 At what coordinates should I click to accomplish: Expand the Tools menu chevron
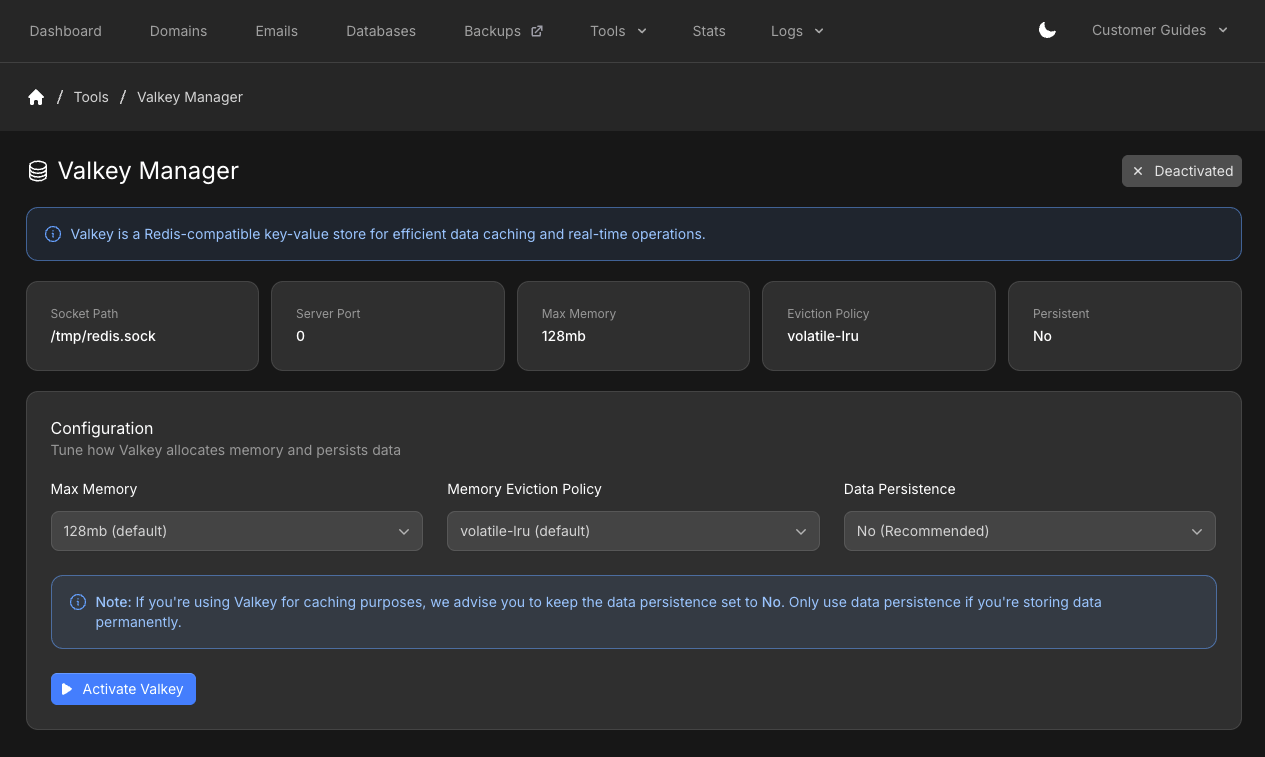642,31
